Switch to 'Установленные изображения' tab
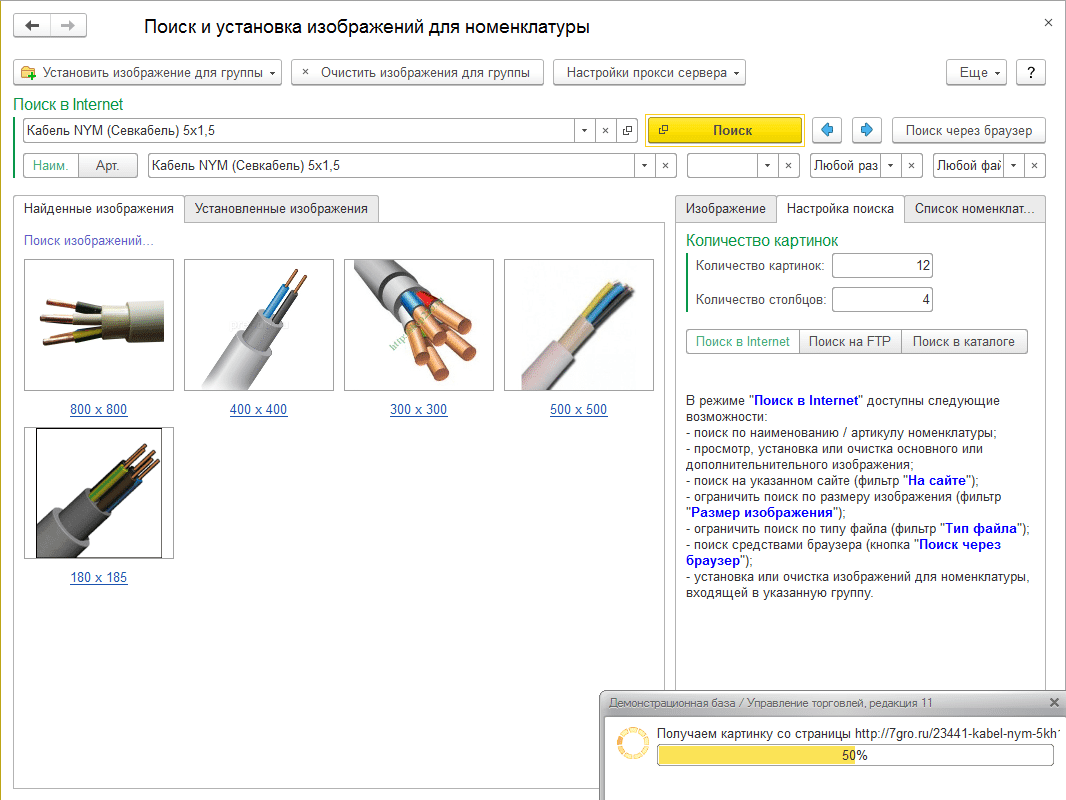 click(x=281, y=209)
